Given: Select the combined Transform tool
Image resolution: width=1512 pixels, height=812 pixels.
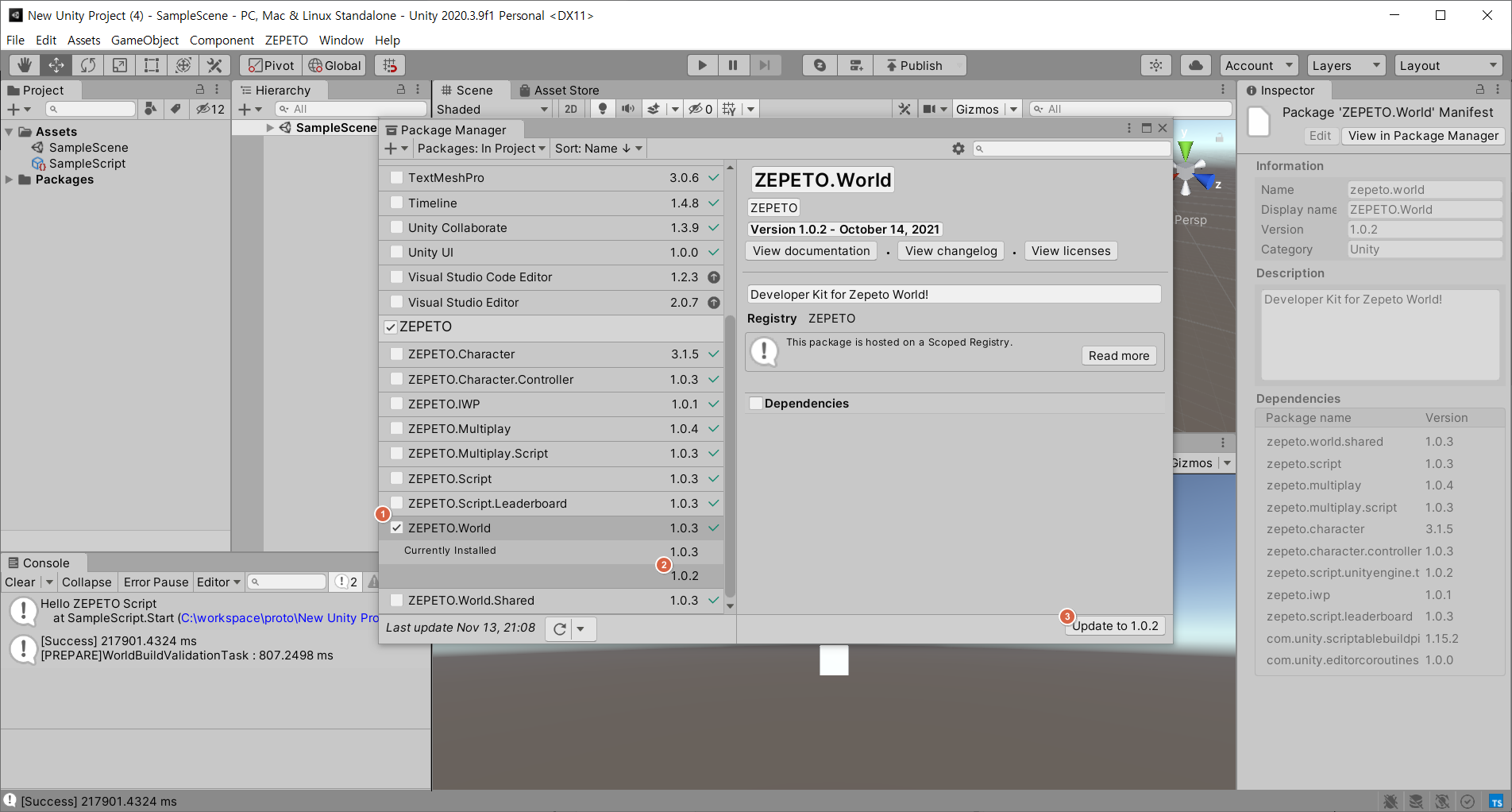Looking at the screenshot, I should pyautogui.click(x=183, y=65).
